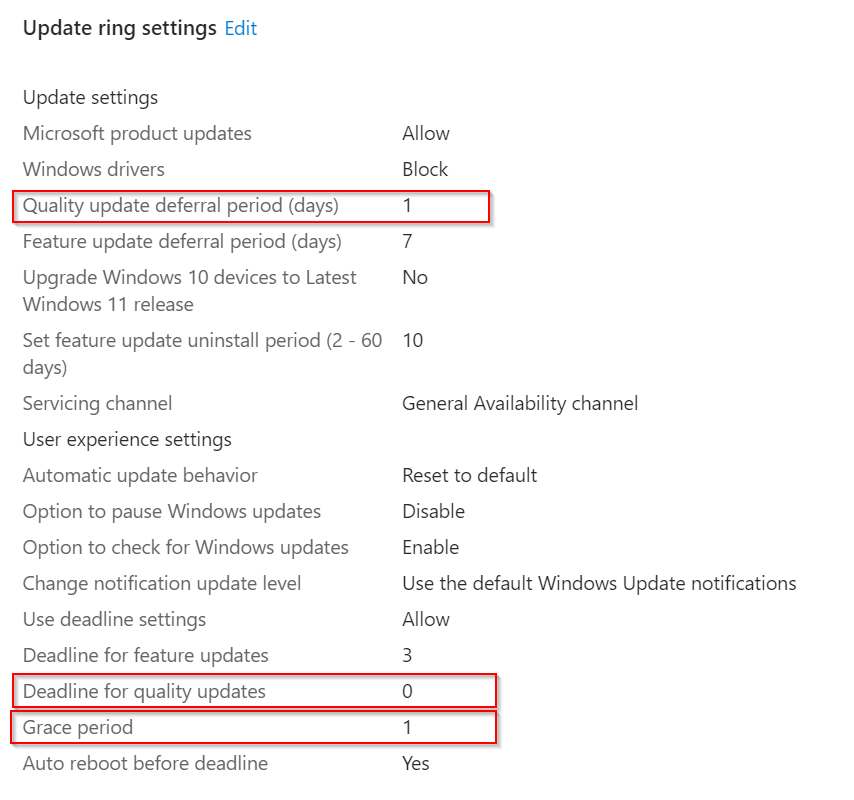Click the Windows drivers Block value
Image resolution: width=854 pixels, height=800 pixels.
(424, 169)
